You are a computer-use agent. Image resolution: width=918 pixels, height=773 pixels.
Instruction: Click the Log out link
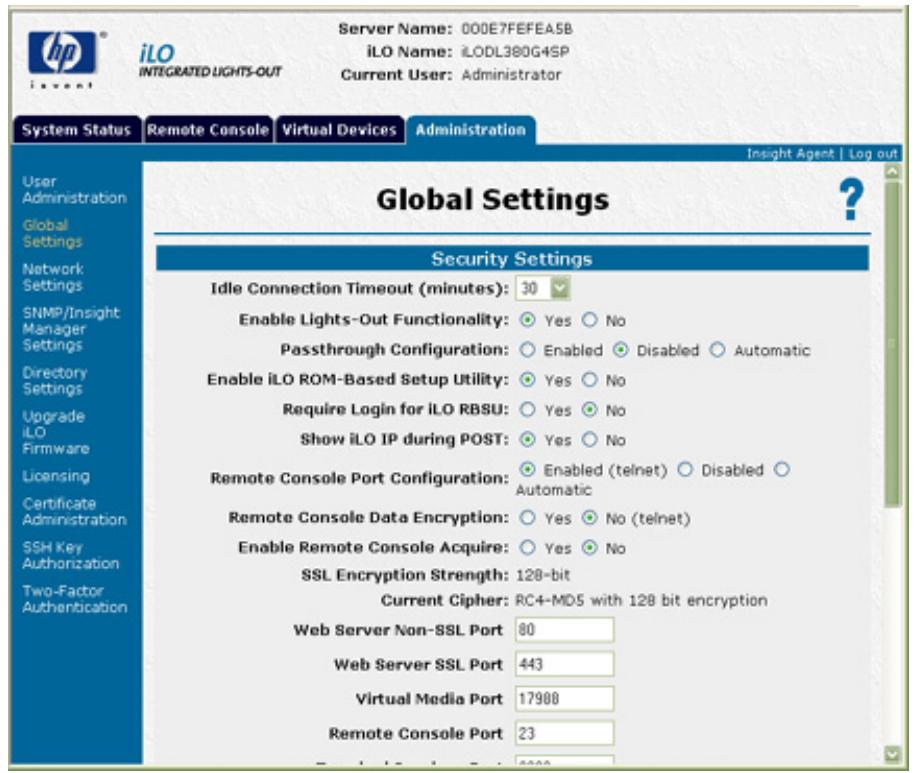click(873, 153)
